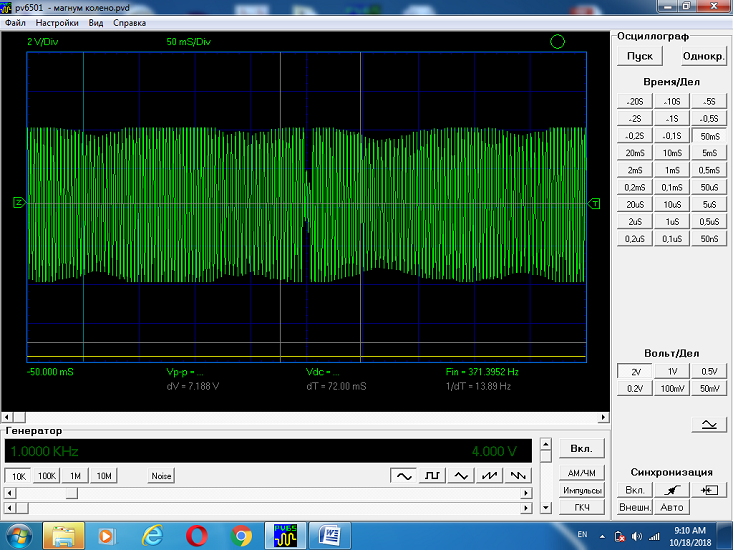Click the Однокр. single-shot button
This screenshot has height=550, width=733.
tap(702, 56)
